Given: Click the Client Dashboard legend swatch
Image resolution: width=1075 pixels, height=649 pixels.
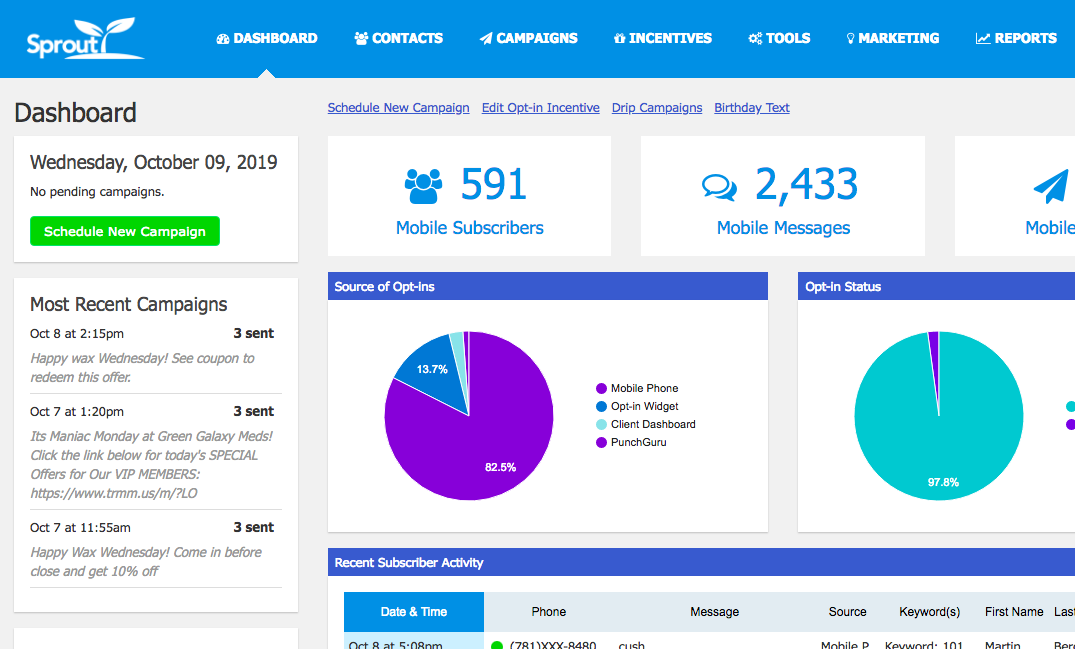Looking at the screenshot, I should (601, 425).
